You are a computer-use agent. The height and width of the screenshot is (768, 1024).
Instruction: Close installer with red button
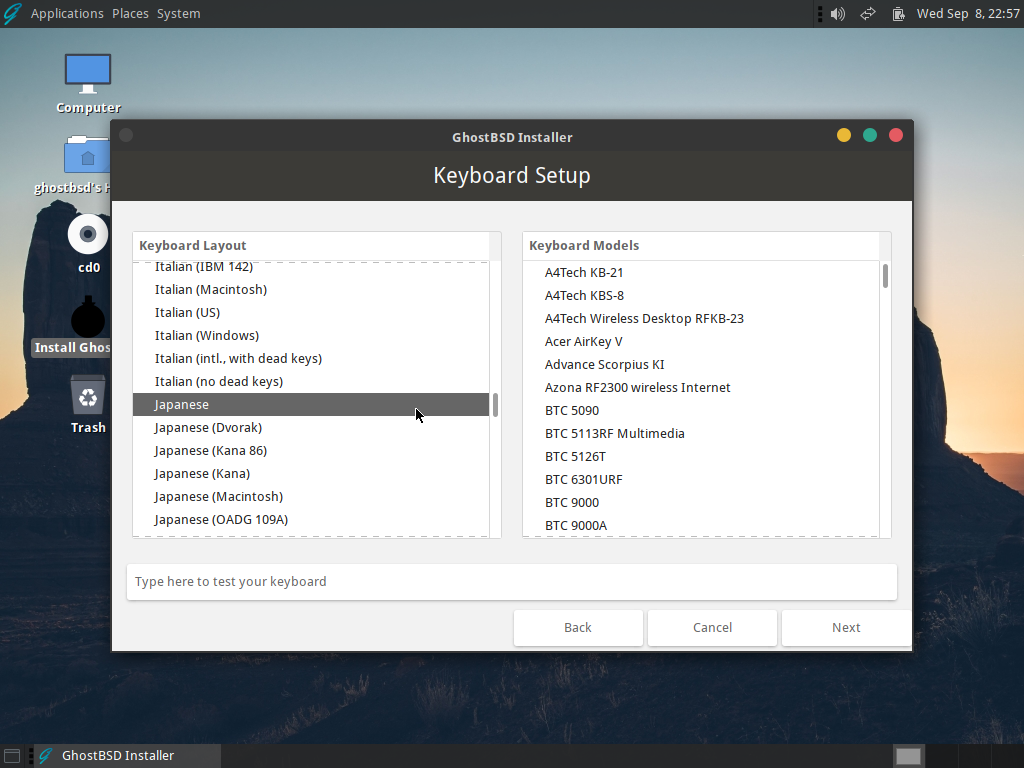[896, 135]
